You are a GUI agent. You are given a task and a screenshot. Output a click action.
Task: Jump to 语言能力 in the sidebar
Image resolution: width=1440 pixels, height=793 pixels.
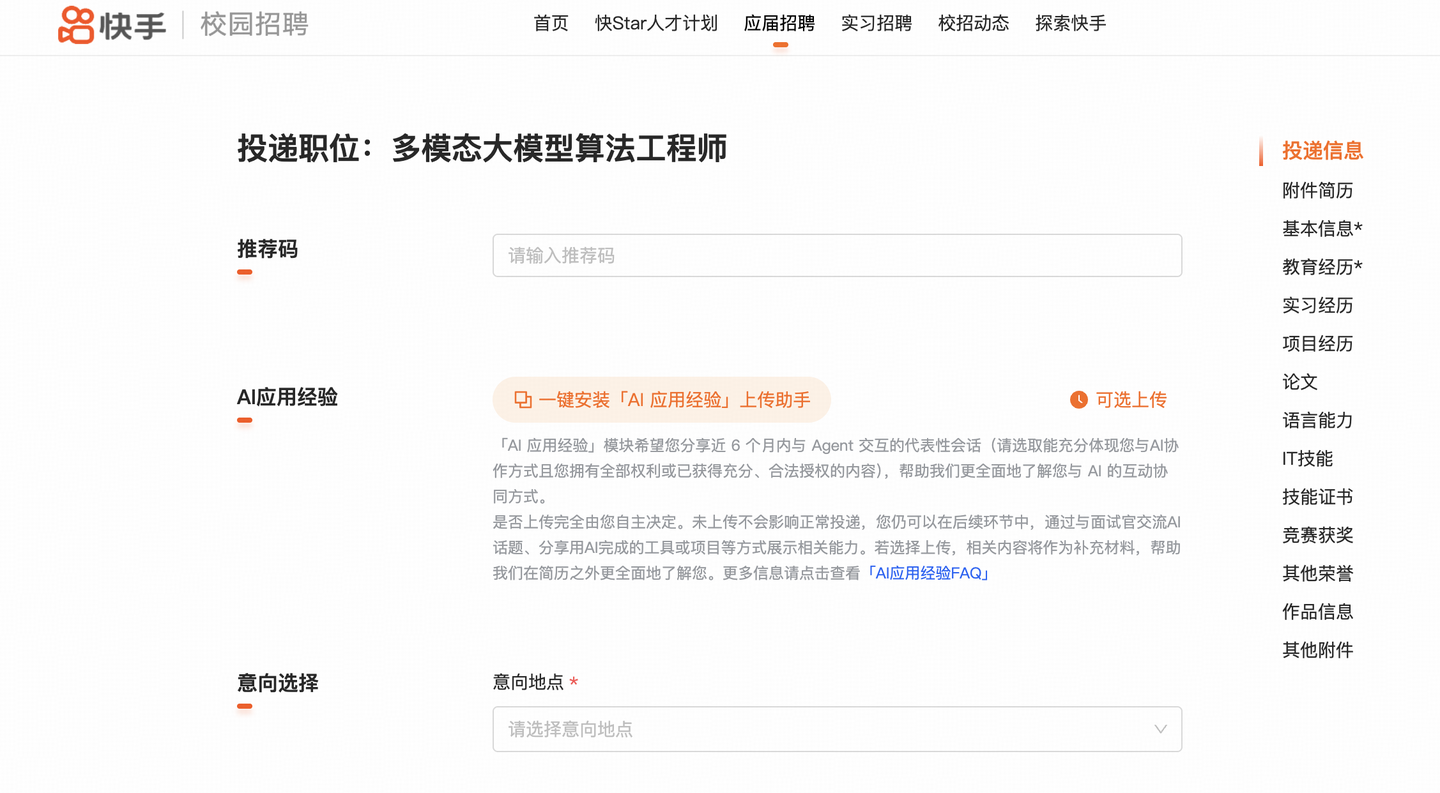tap(1317, 420)
